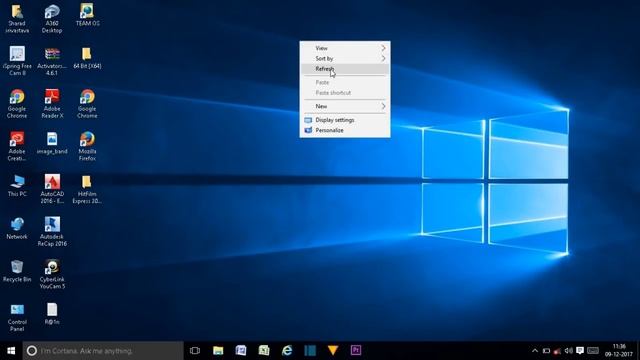This screenshot has width=640, height=360.
Task: Open the View submenu in context menu
Action: [345, 48]
